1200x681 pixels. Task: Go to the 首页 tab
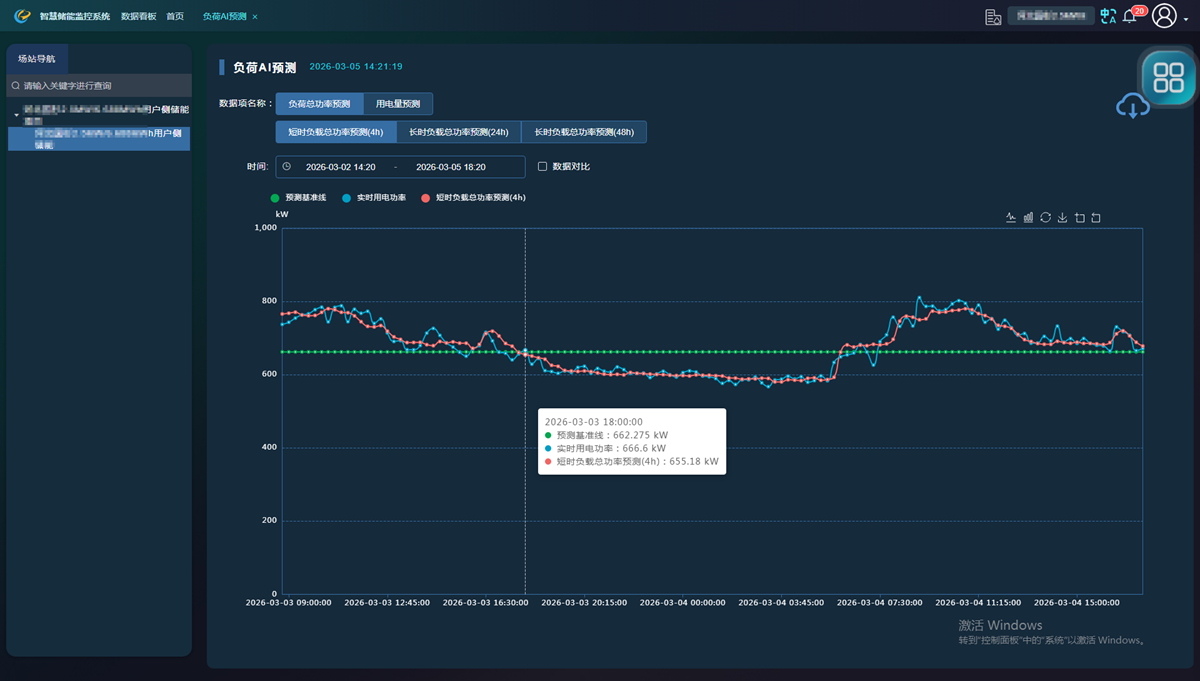point(175,16)
